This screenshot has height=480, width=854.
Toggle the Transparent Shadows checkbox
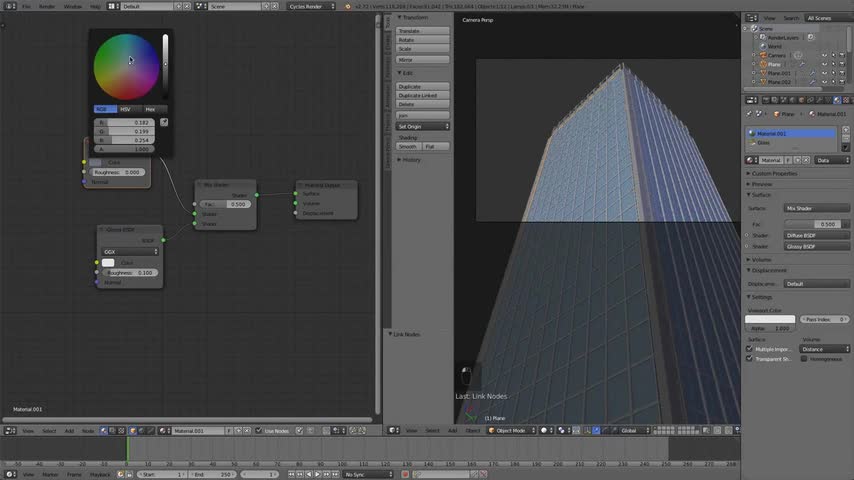[x=749, y=359]
